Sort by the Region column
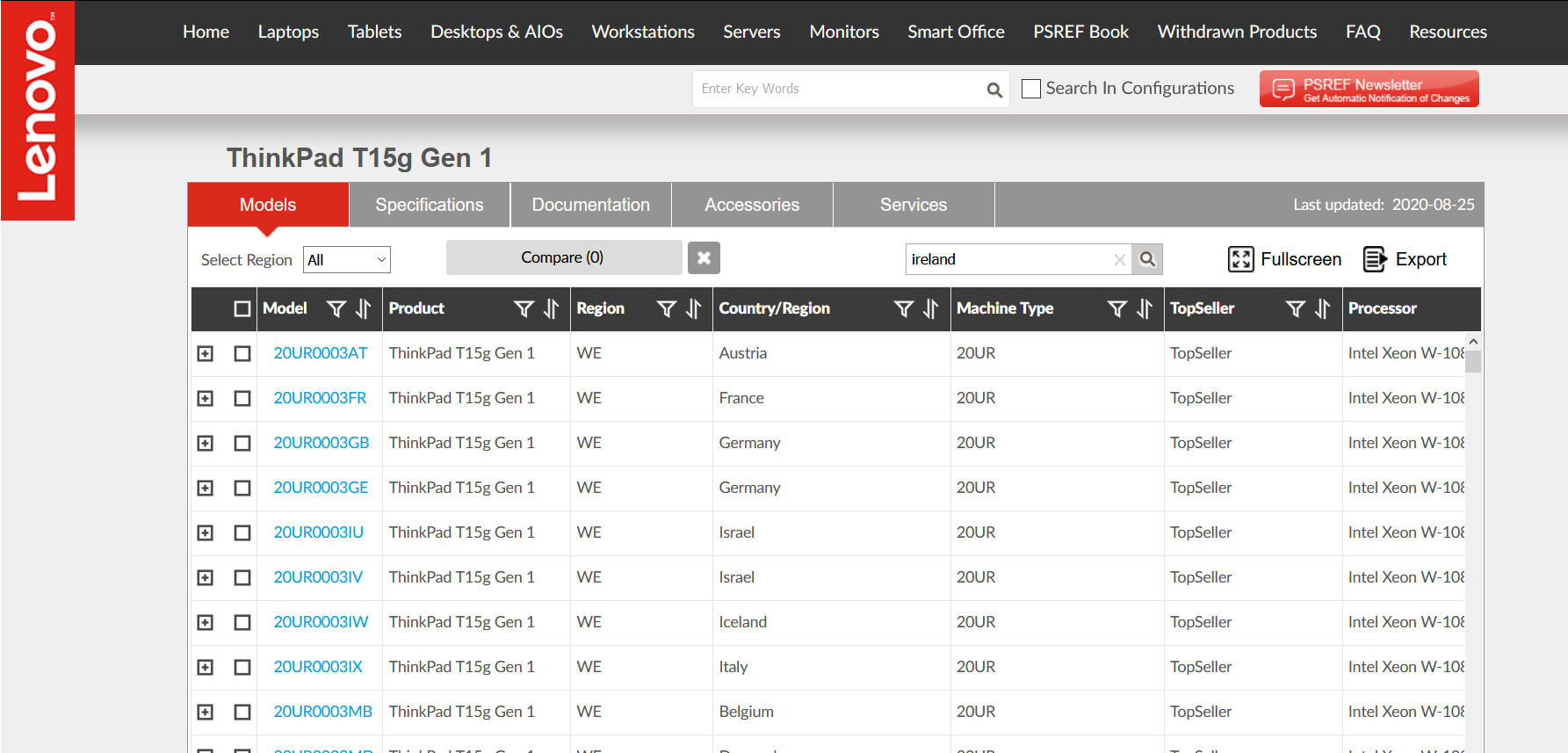The image size is (1568, 753). (693, 309)
